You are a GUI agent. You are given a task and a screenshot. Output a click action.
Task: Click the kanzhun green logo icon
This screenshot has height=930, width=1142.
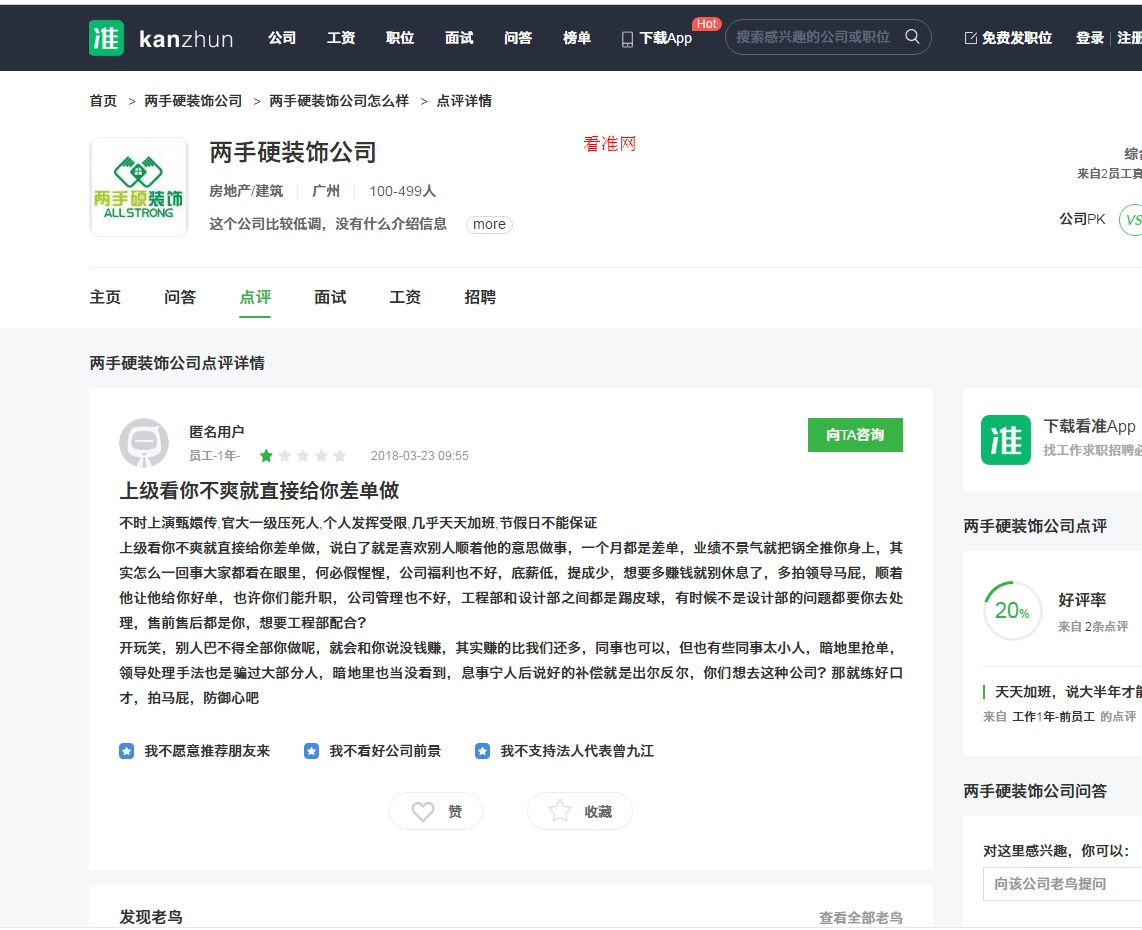pos(106,38)
